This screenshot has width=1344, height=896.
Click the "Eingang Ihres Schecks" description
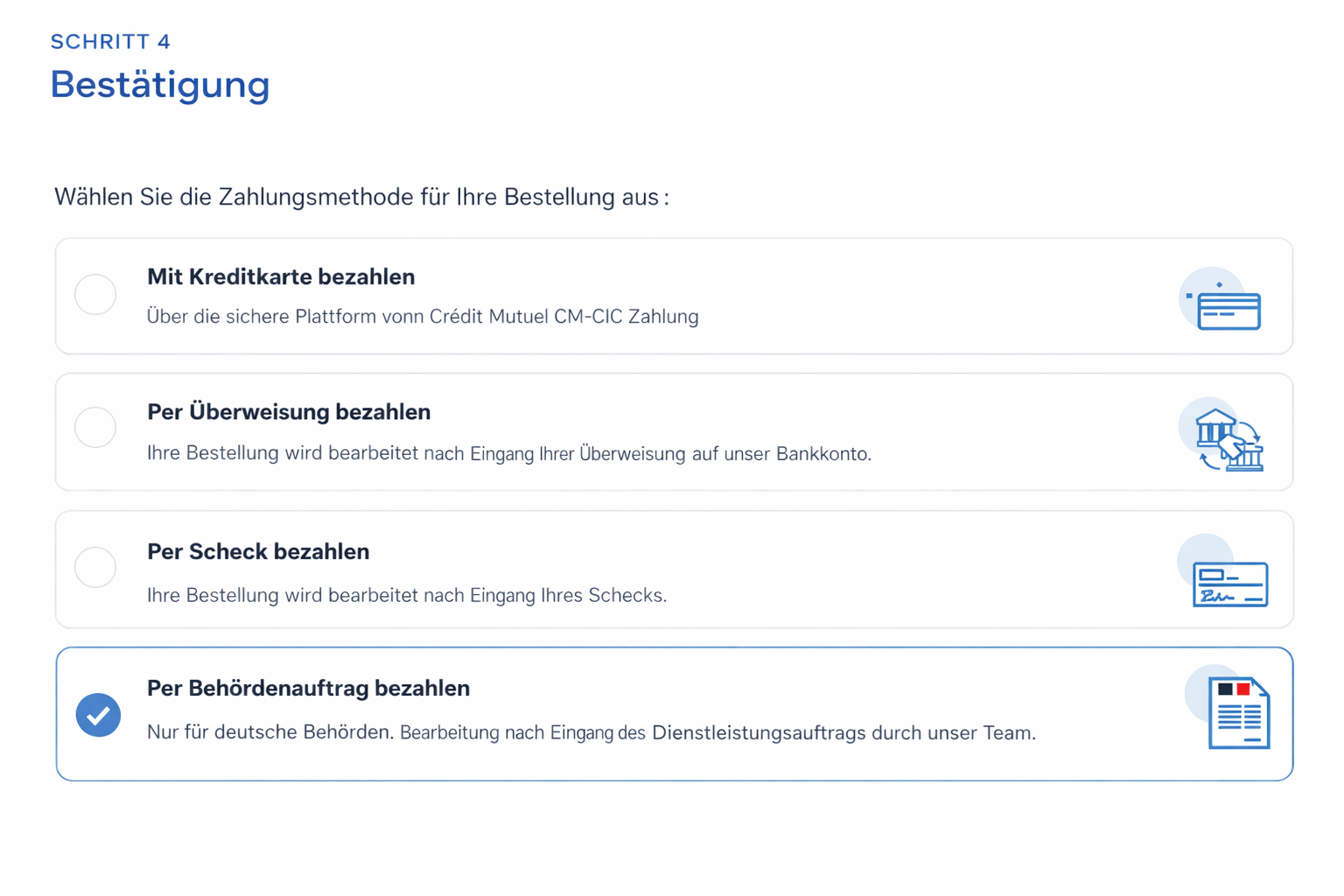tap(407, 596)
